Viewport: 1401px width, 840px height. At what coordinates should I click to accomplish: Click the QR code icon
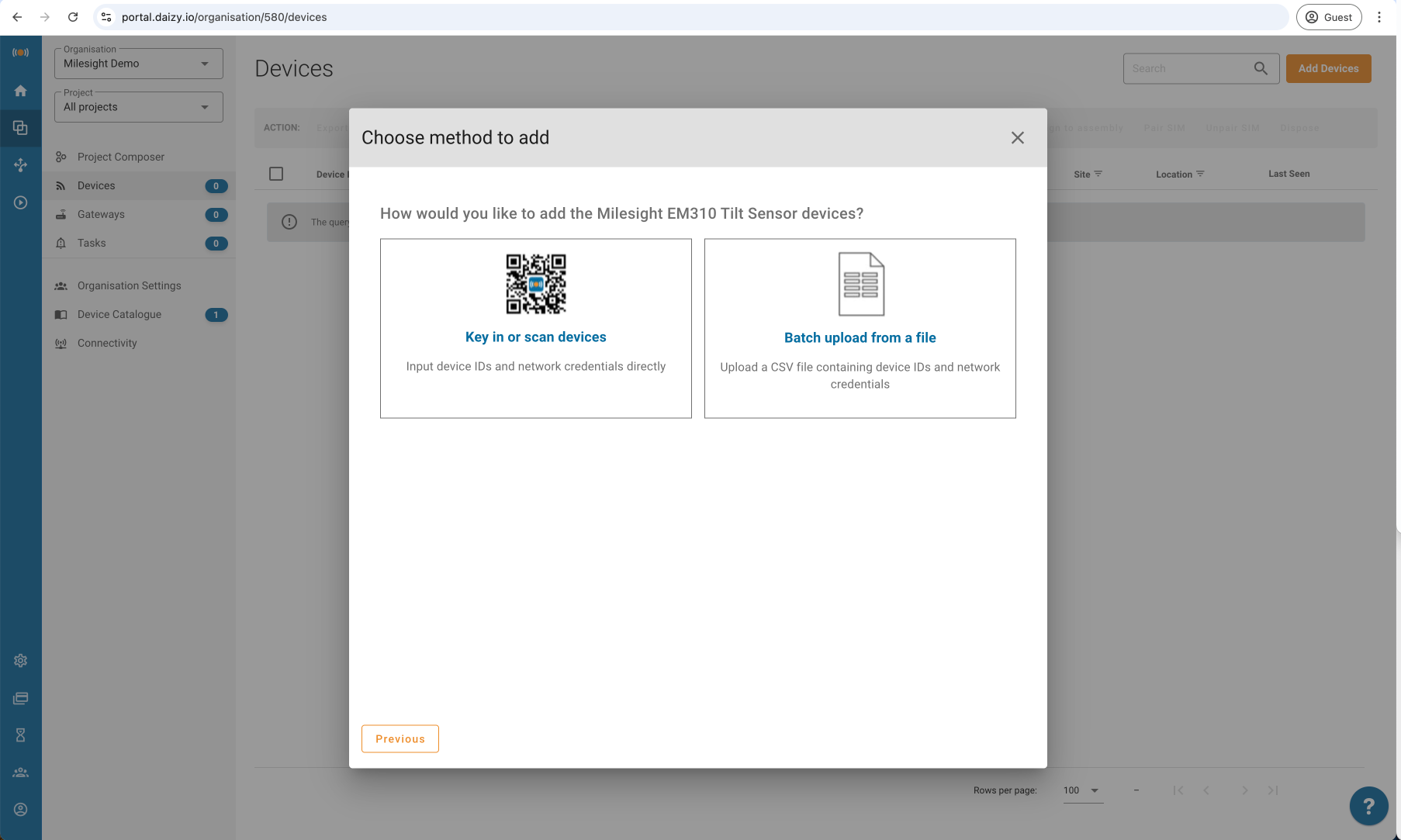[536, 284]
